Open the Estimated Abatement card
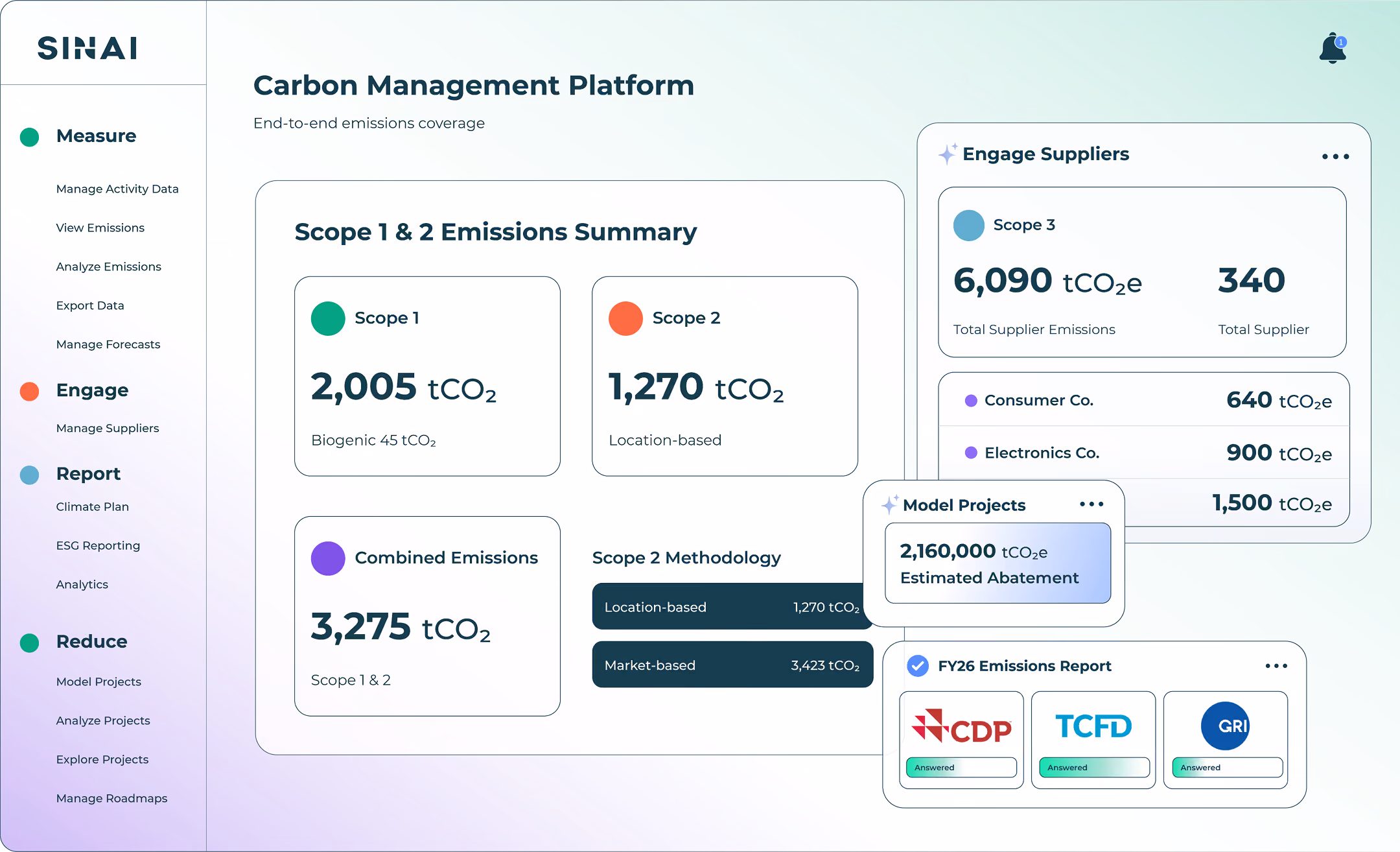Image resolution: width=1400 pixels, height=852 pixels. (x=997, y=563)
